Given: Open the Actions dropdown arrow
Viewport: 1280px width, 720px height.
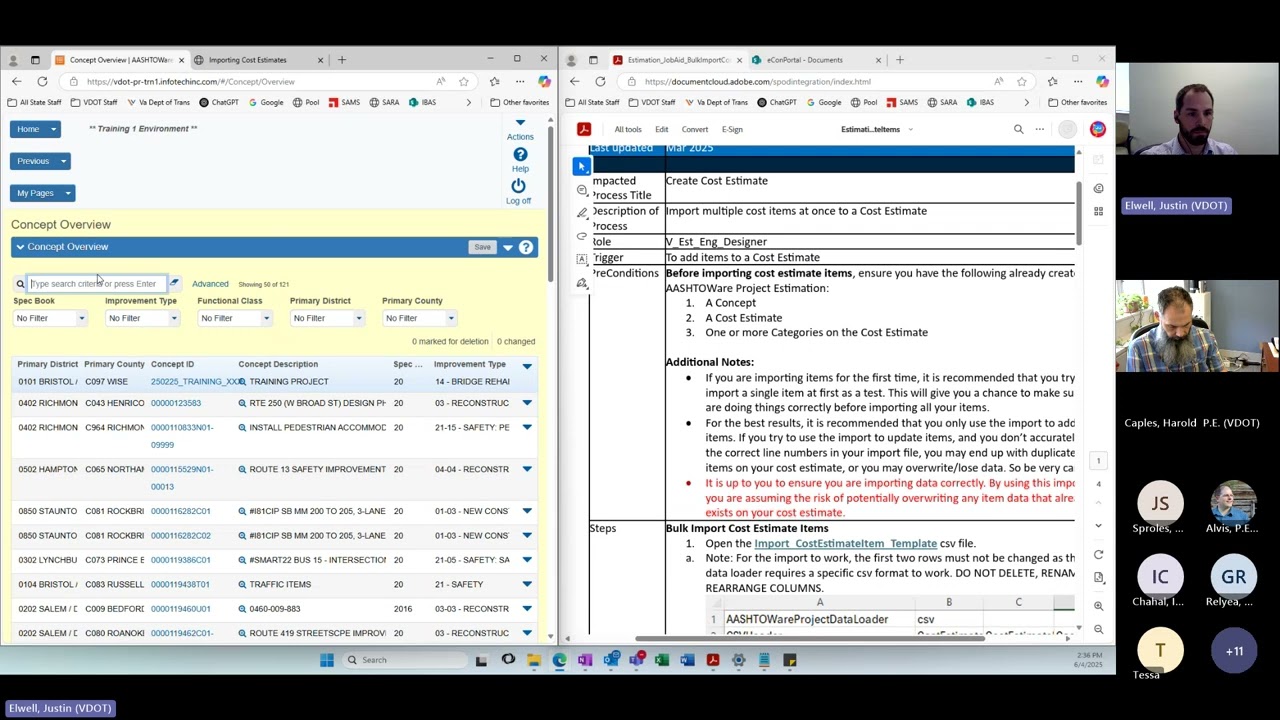Looking at the screenshot, I should pos(520,123).
